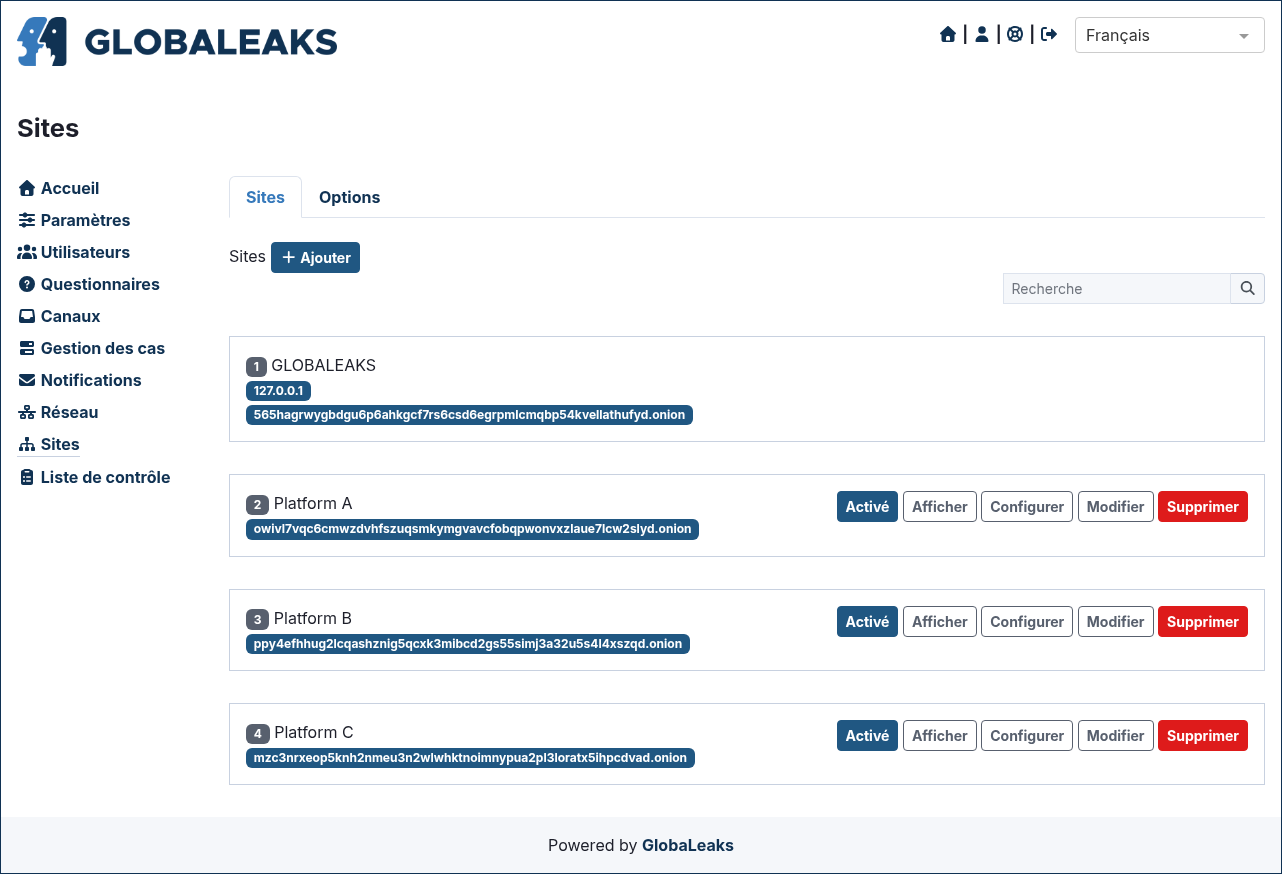Click Configurer for Platform A
This screenshot has width=1282, height=874.
[x=1027, y=506]
